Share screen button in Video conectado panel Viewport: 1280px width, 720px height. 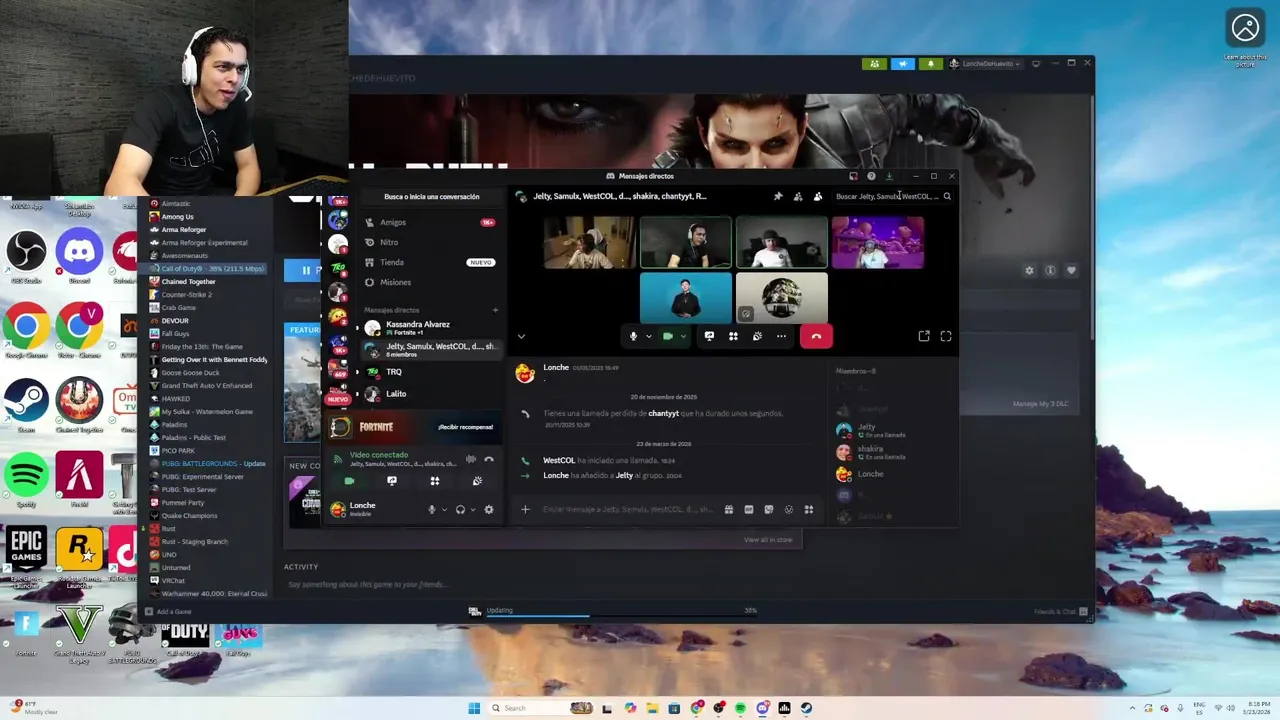[392, 481]
